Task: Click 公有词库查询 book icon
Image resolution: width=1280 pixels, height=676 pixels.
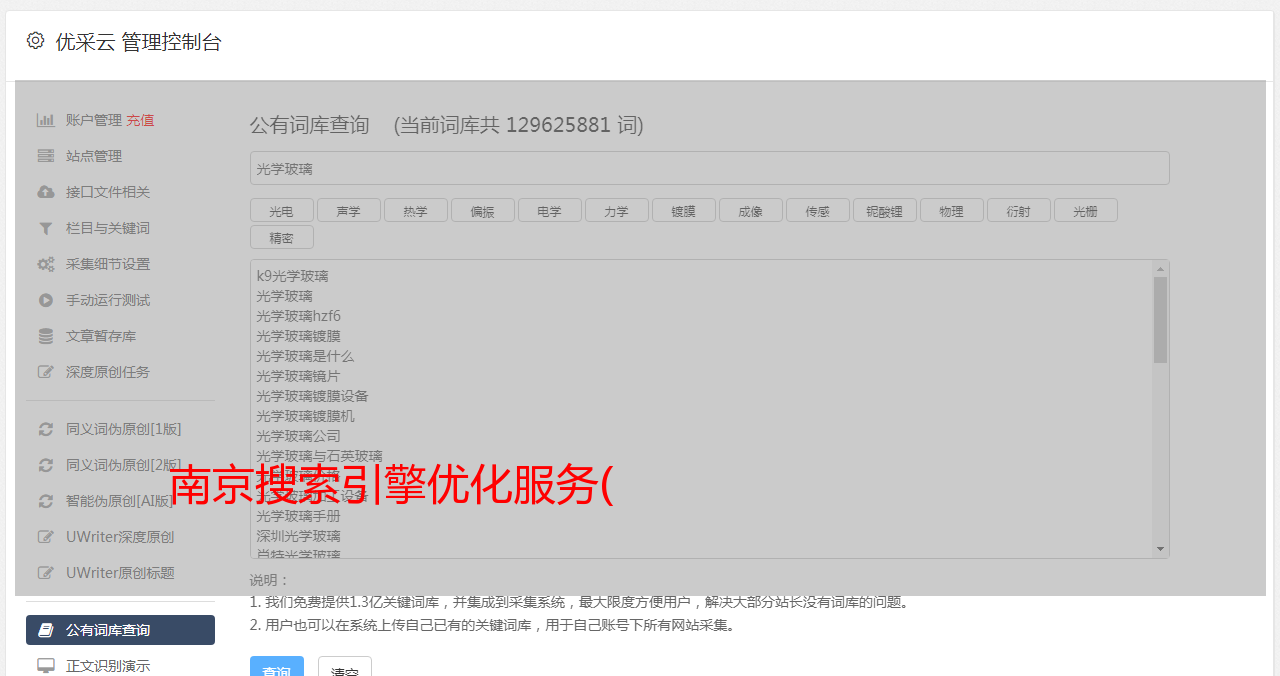Action: [46, 630]
